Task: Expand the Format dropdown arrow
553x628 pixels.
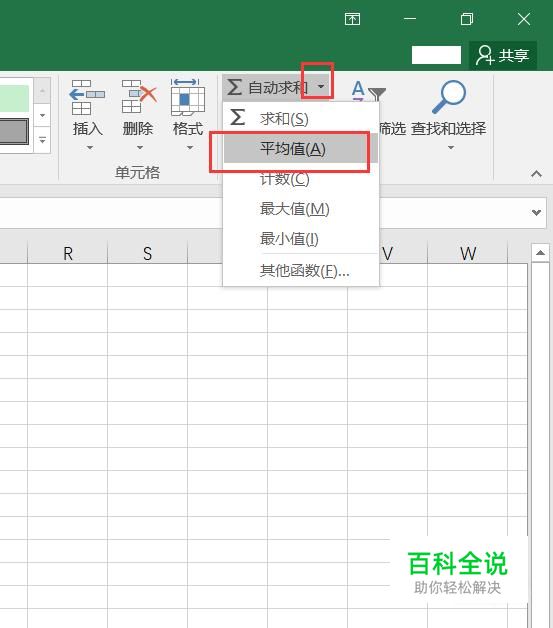Action: tap(190, 148)
